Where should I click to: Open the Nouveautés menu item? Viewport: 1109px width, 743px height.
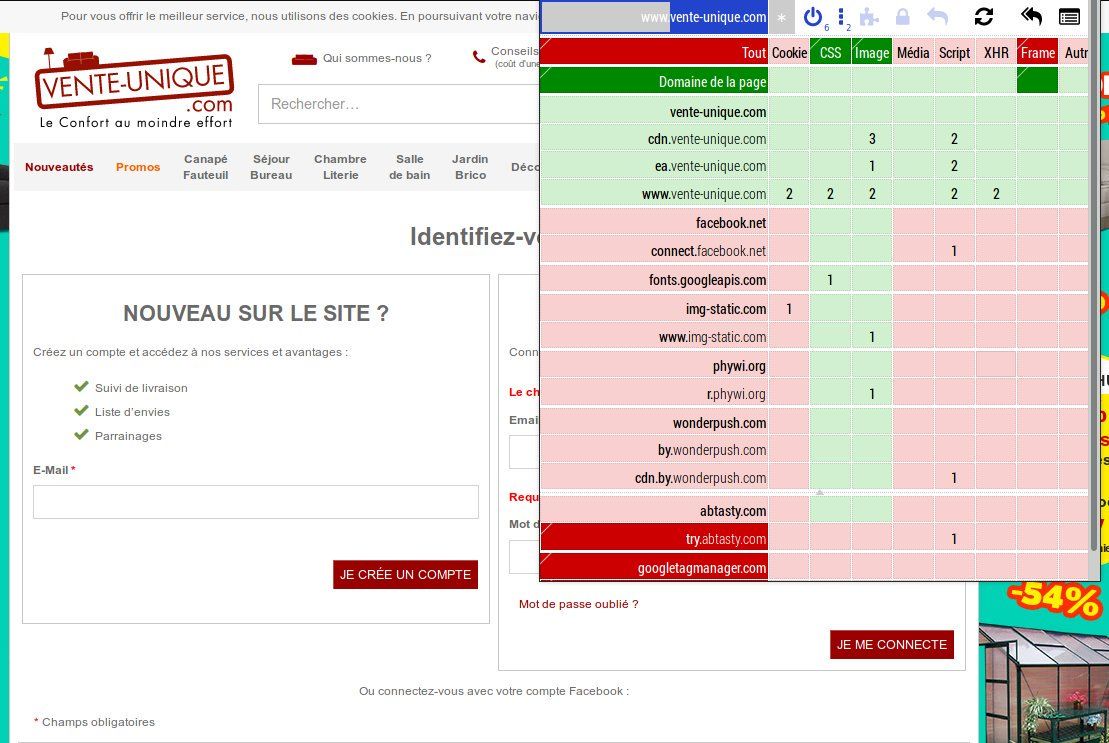(x=59, y=167)
